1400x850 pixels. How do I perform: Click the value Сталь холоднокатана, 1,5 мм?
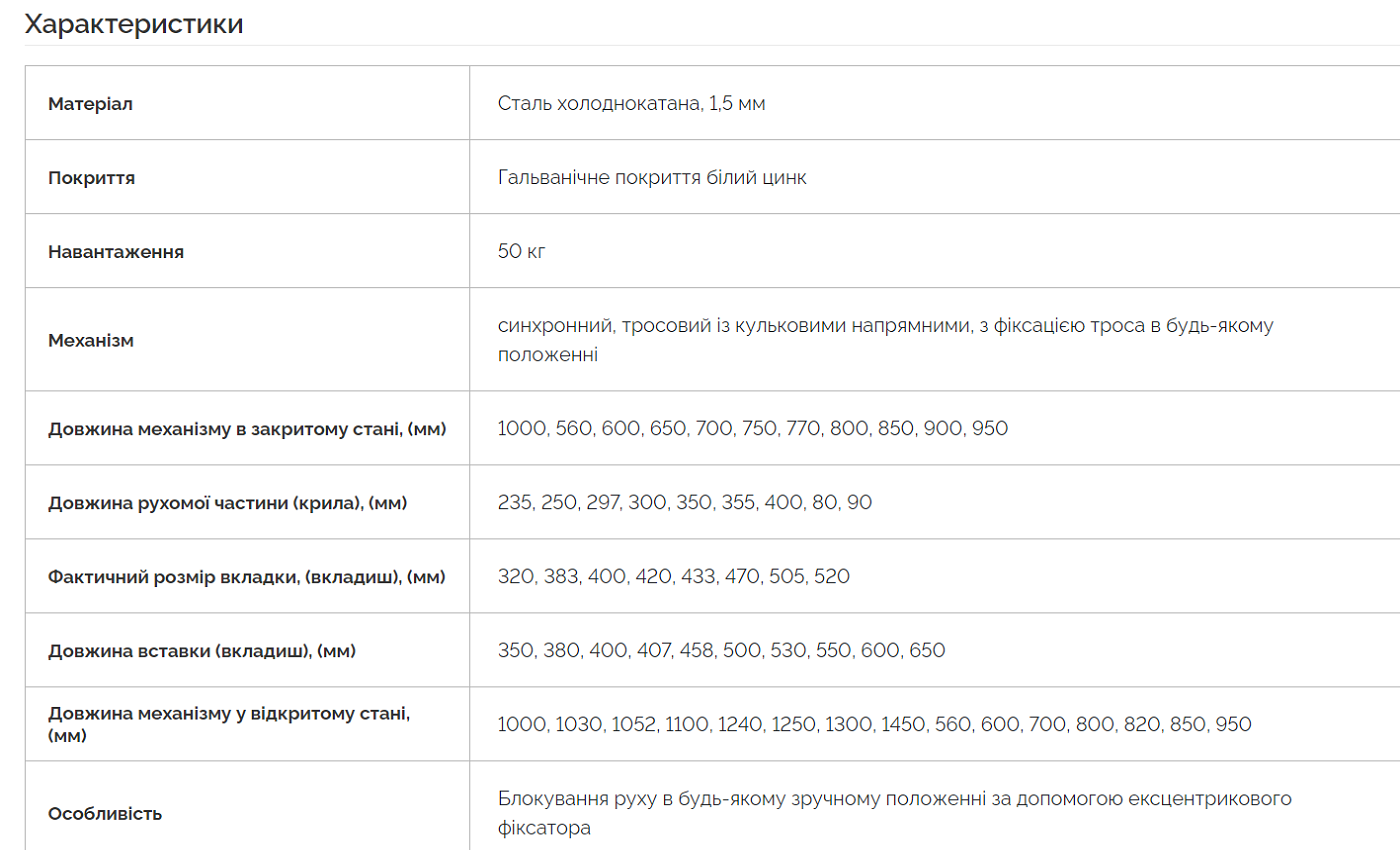pyautogui.click(x=632, y=103)
